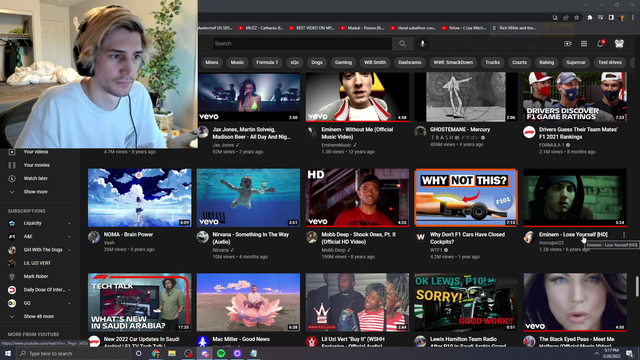640x360 pixels.
Task: Select the Supercar filter chip
Action: click(x=576, y=62)
